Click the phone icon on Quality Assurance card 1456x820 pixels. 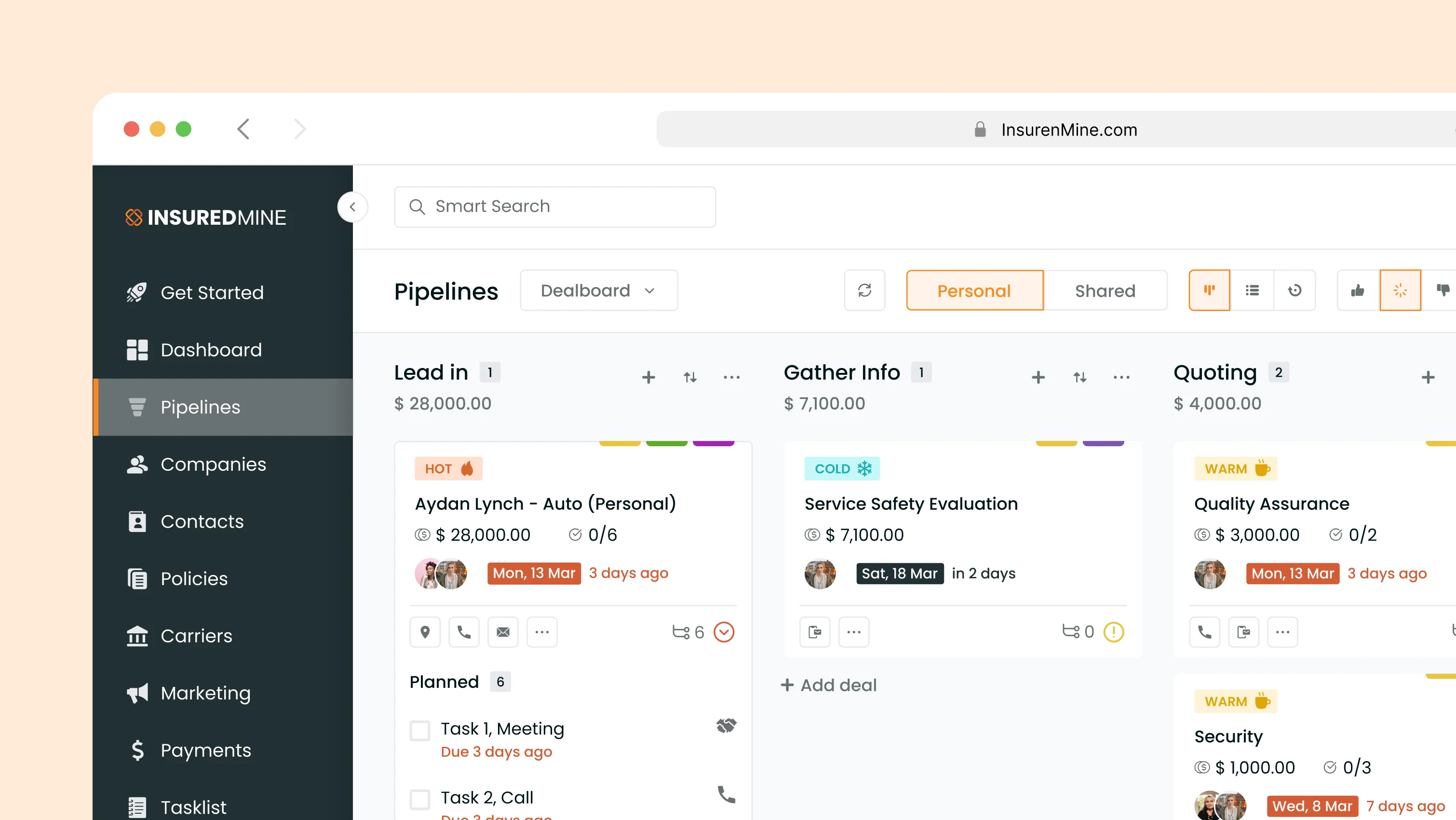(1204, 632)
